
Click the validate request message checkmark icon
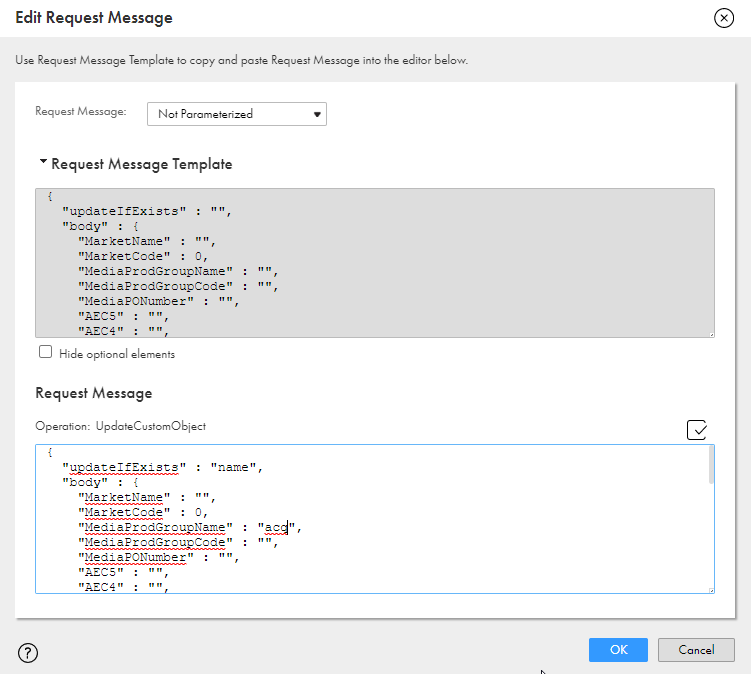[696, 430]
